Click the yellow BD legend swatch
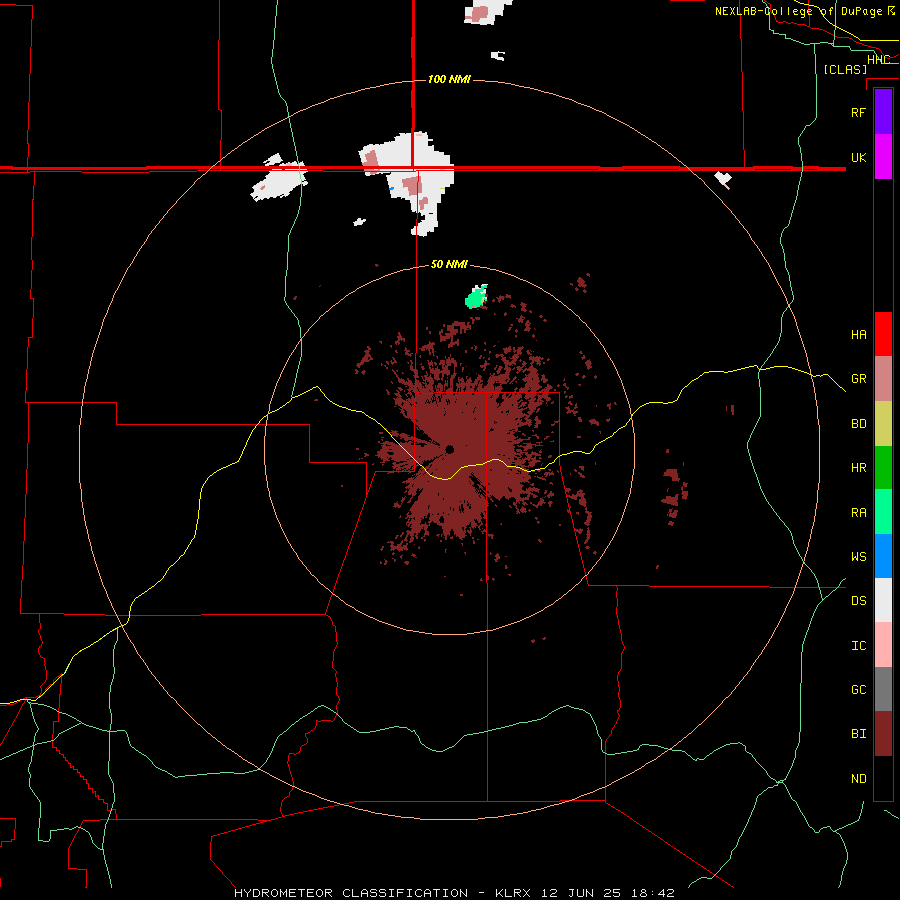 pos(883,423)
